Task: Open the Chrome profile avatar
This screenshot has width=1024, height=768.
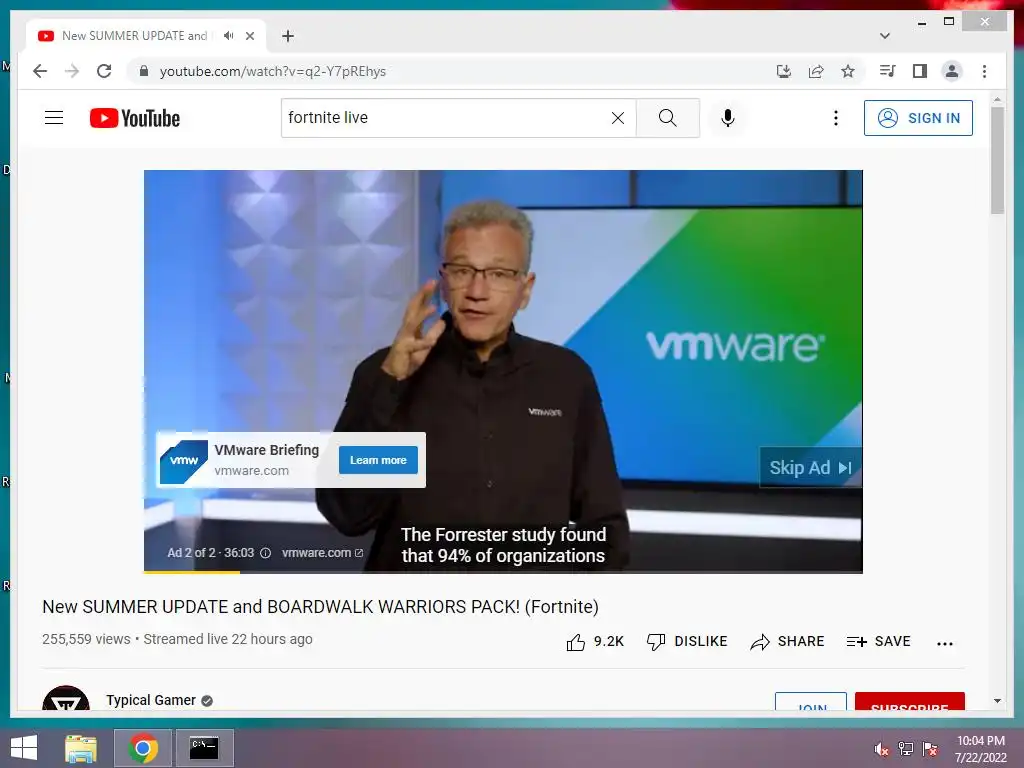Action: [952, 71]
